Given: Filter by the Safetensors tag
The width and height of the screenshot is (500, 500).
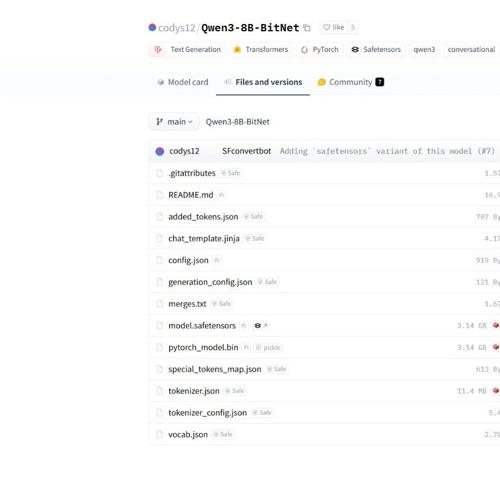Looking at the screenshot, I should [376, 50].
